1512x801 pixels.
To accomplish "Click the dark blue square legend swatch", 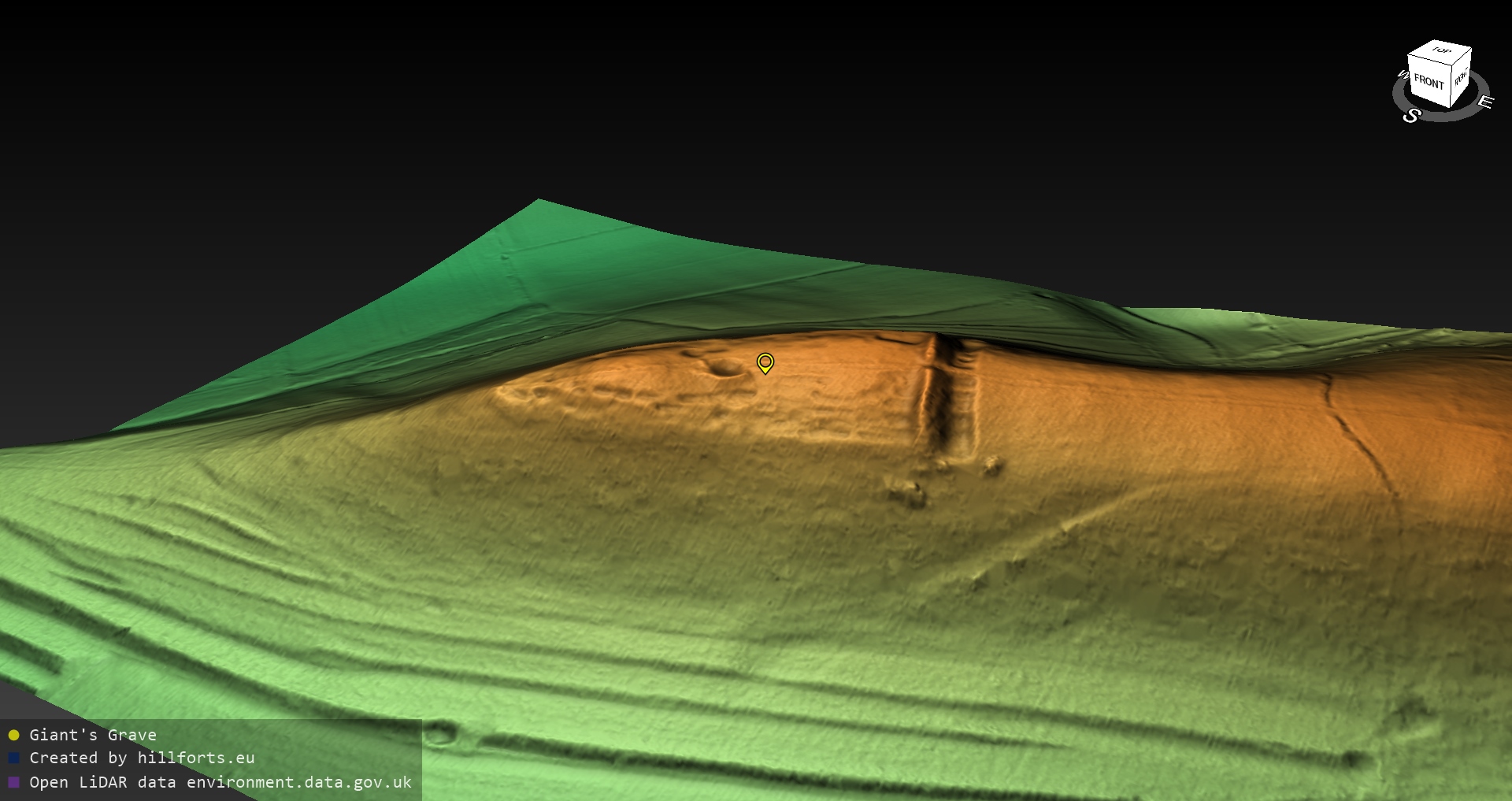I will 13,758.
